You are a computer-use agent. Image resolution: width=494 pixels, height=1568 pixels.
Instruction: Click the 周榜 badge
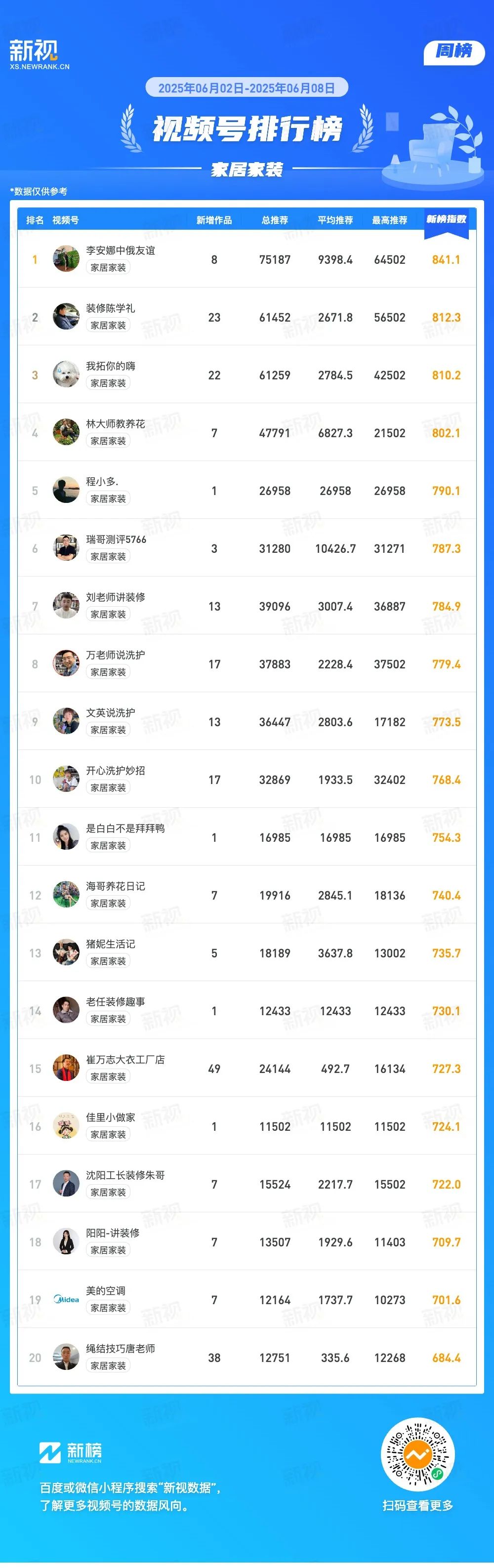(454, 53)
